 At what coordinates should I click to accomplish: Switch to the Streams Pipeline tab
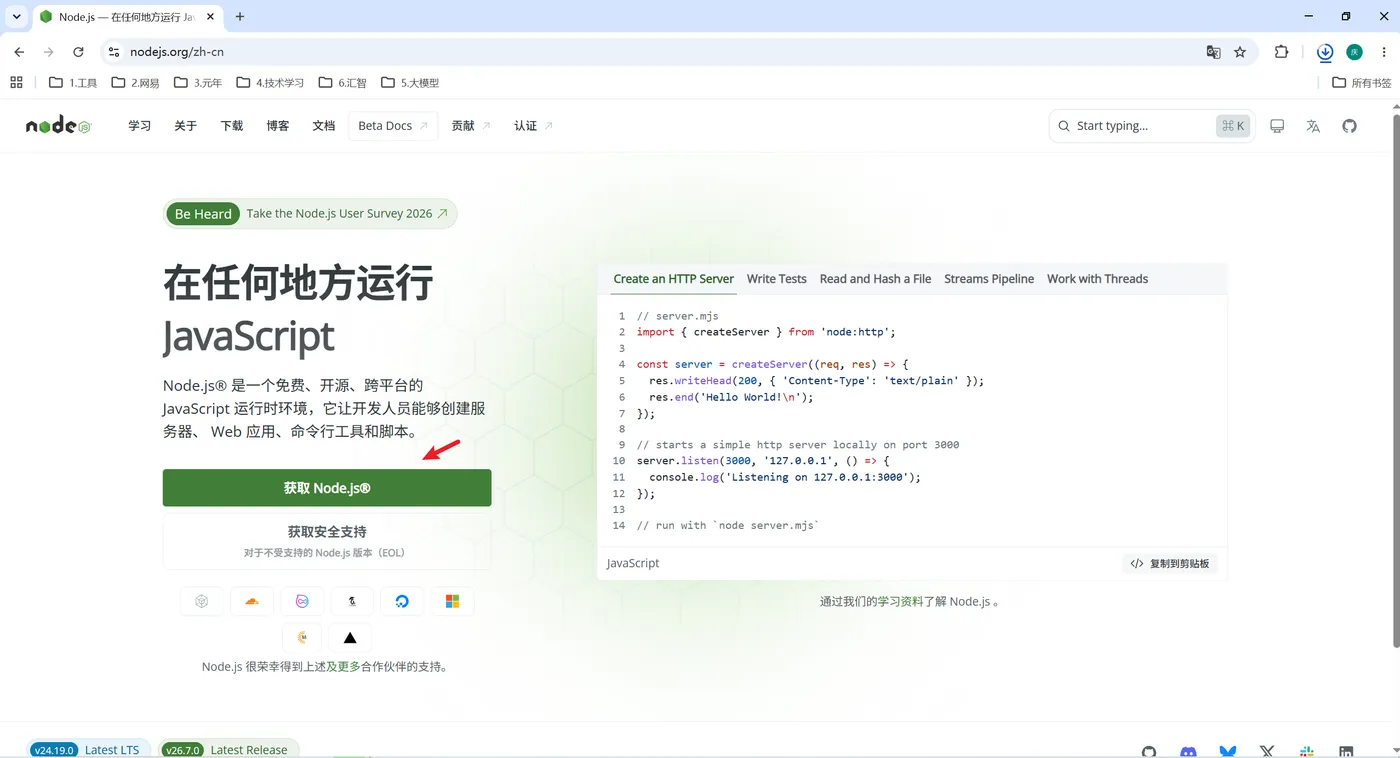[989, 279]
